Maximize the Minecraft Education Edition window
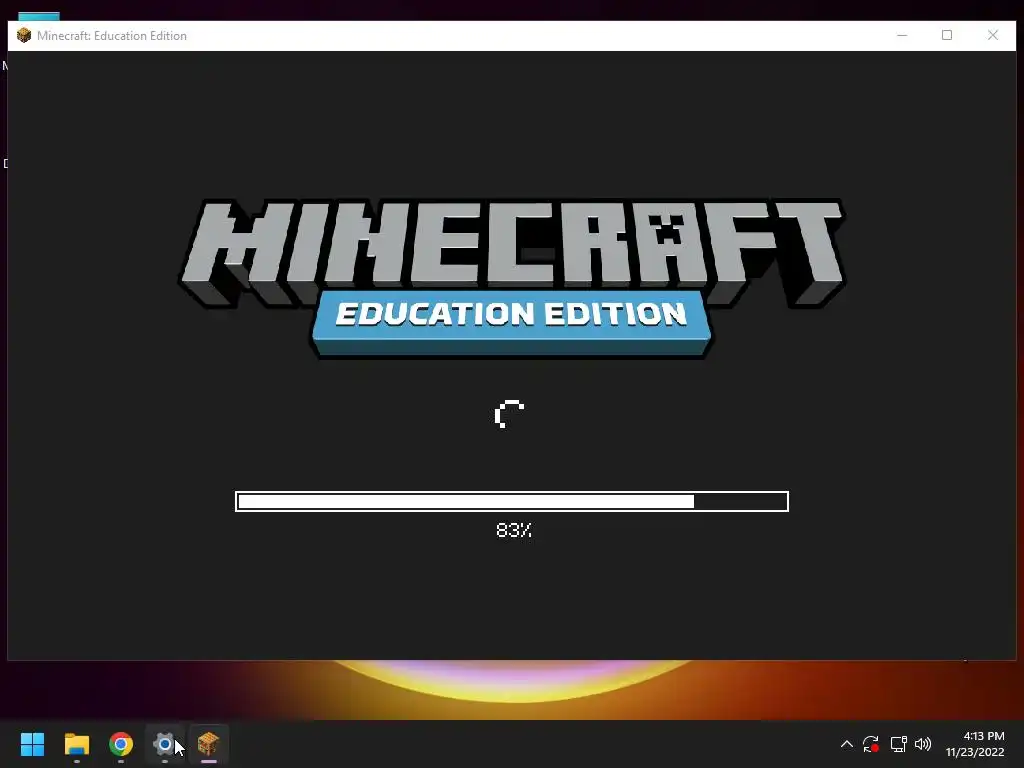1024x768 pixels. coord(947,35)
